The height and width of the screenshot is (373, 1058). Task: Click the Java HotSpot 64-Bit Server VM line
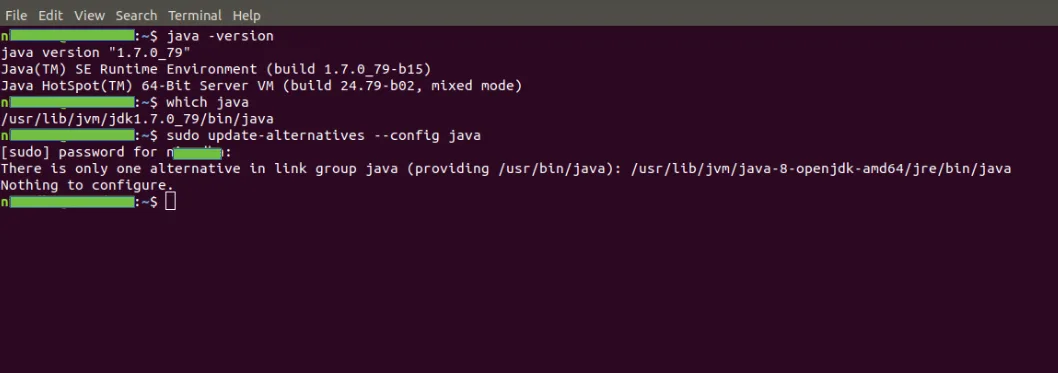pyautogui.click(x=262, y=86)
